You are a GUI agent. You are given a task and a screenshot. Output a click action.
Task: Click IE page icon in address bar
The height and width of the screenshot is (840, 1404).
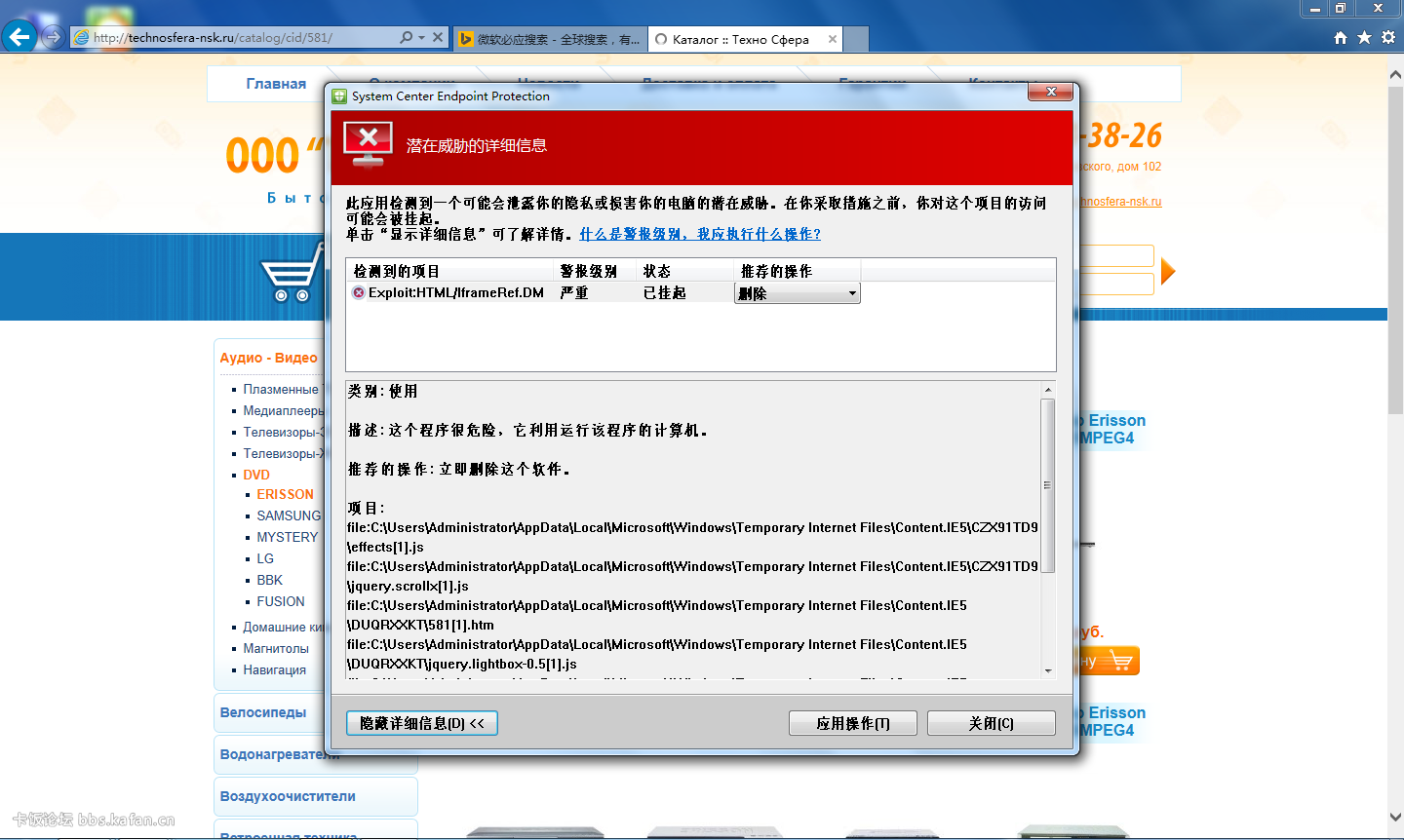(82, 37)
